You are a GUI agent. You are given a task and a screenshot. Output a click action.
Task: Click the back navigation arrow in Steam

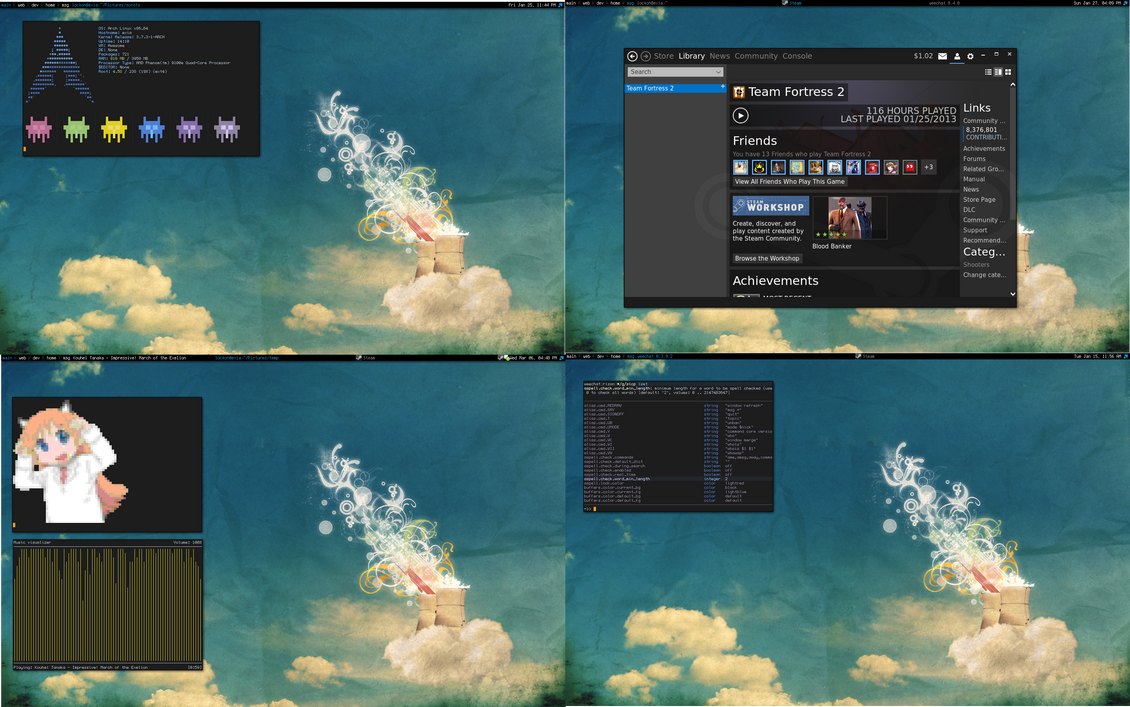coord(633,56)
